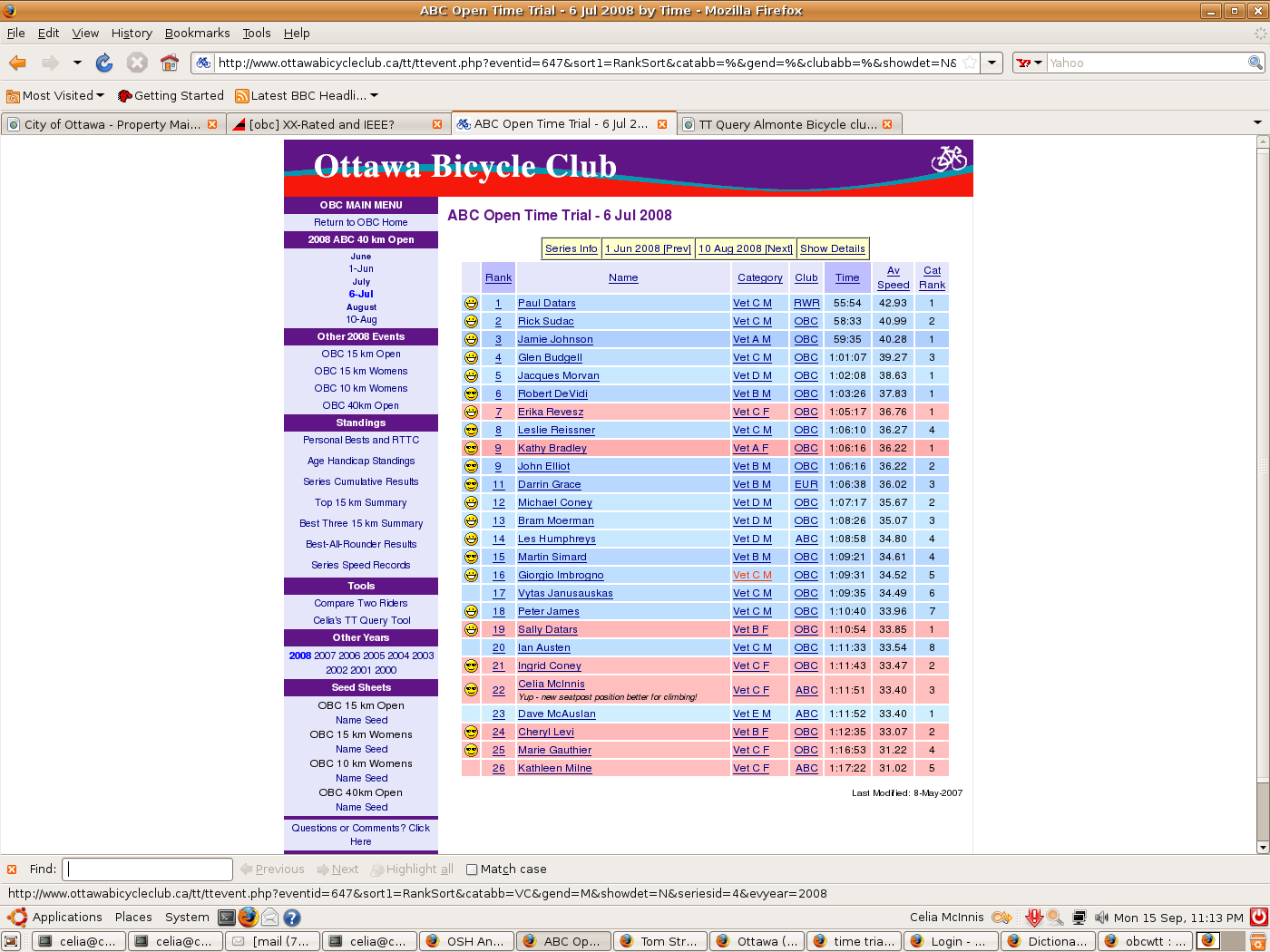Open the URL bar history dropdown
Image resolution: width=1270 pixels, height=952 pixels.
click(992, 63)
